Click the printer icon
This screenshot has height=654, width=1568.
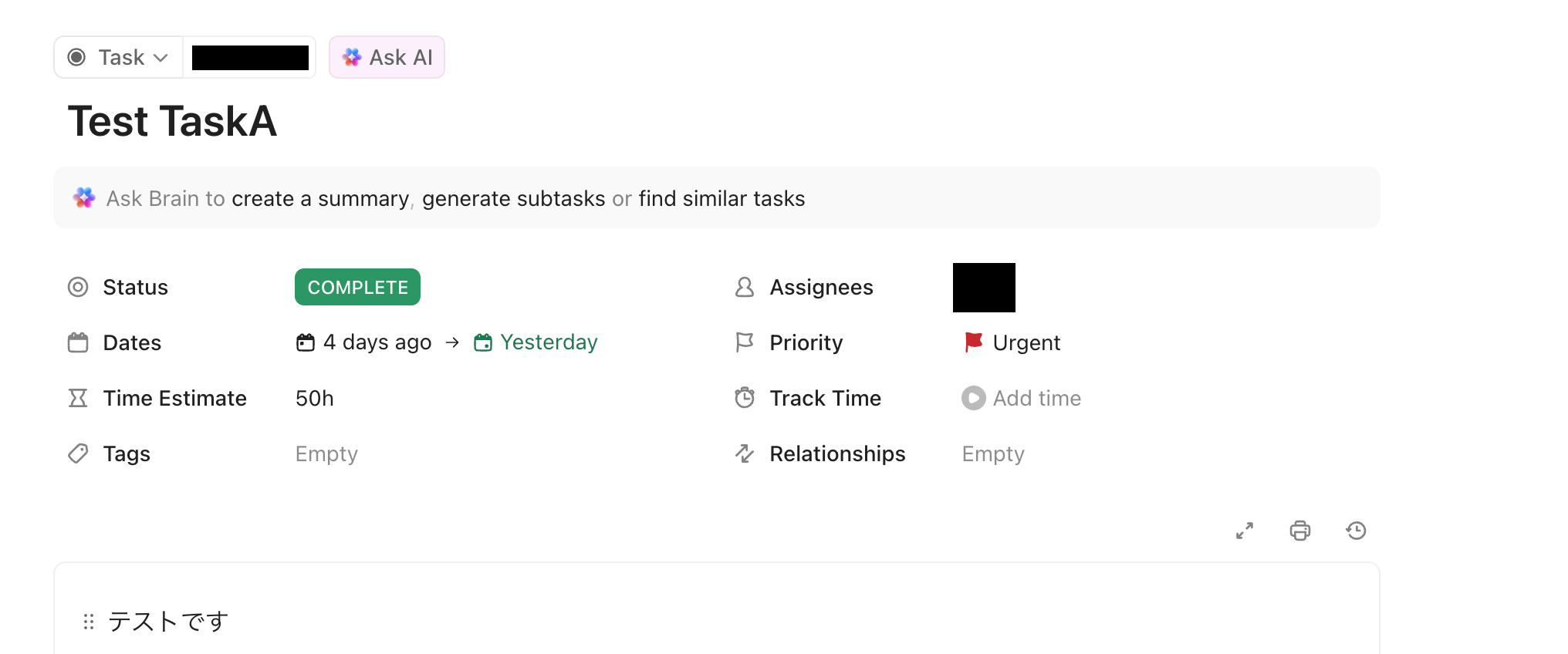[x=1300, y=531]
